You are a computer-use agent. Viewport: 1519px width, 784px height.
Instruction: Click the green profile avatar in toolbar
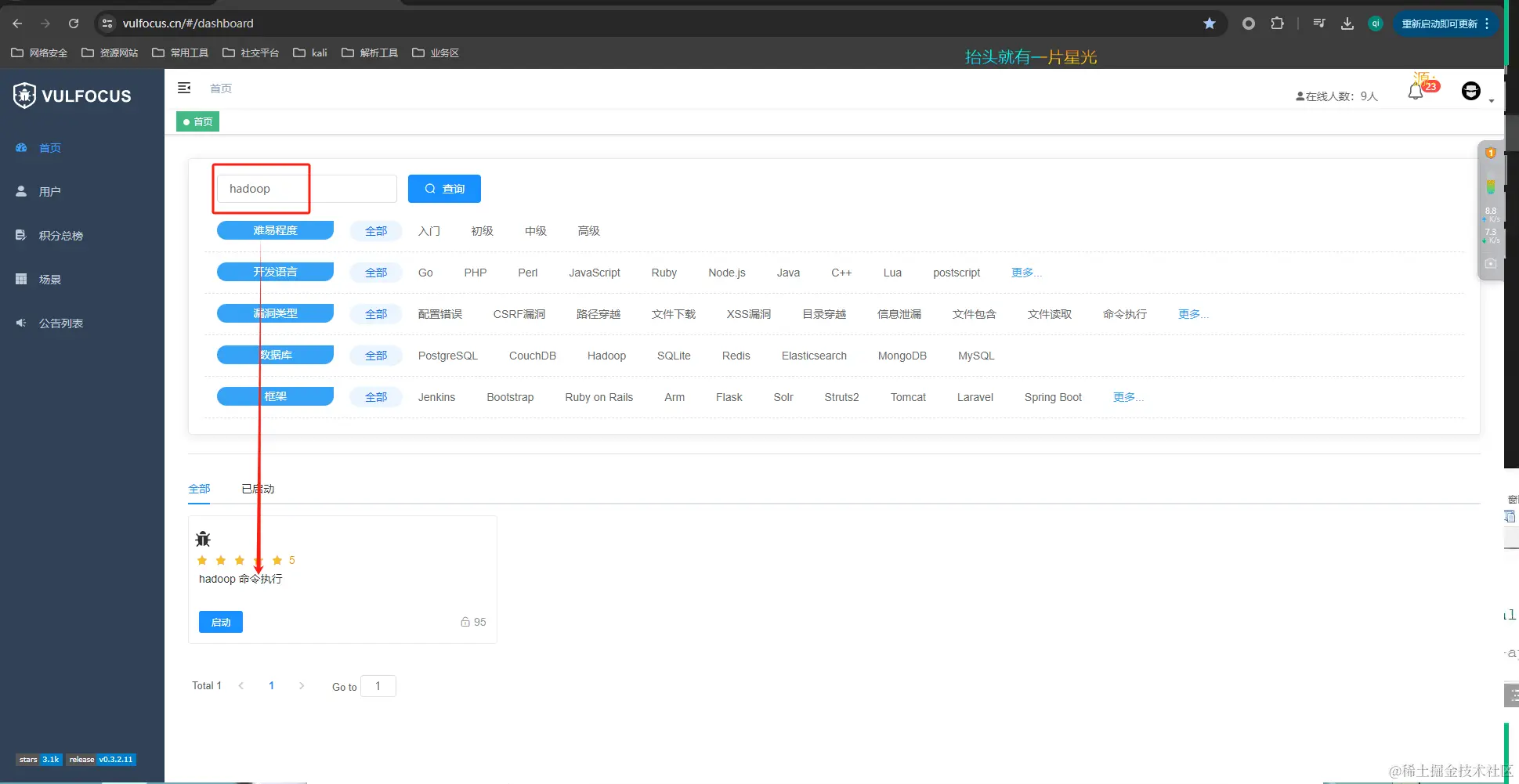tap(1376, 23)
